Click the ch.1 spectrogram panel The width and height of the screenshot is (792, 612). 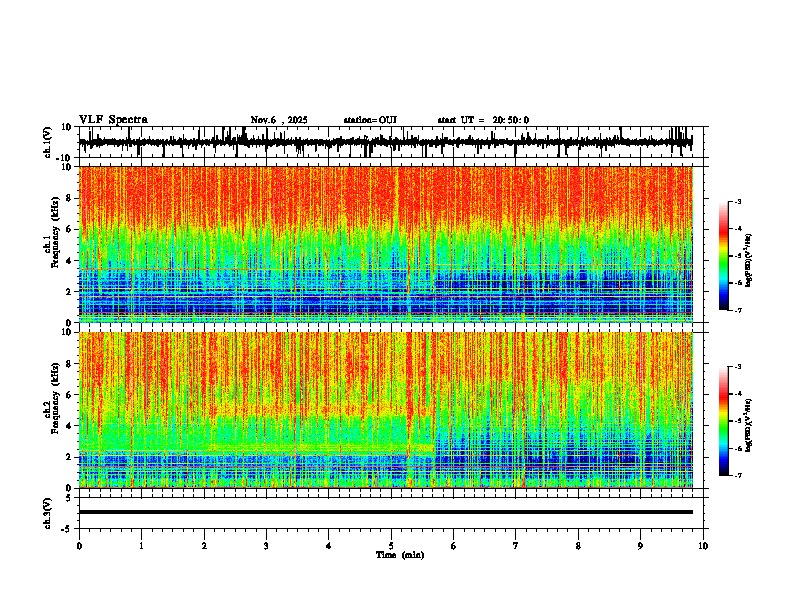pyautogui.click(x=385, y=244)
